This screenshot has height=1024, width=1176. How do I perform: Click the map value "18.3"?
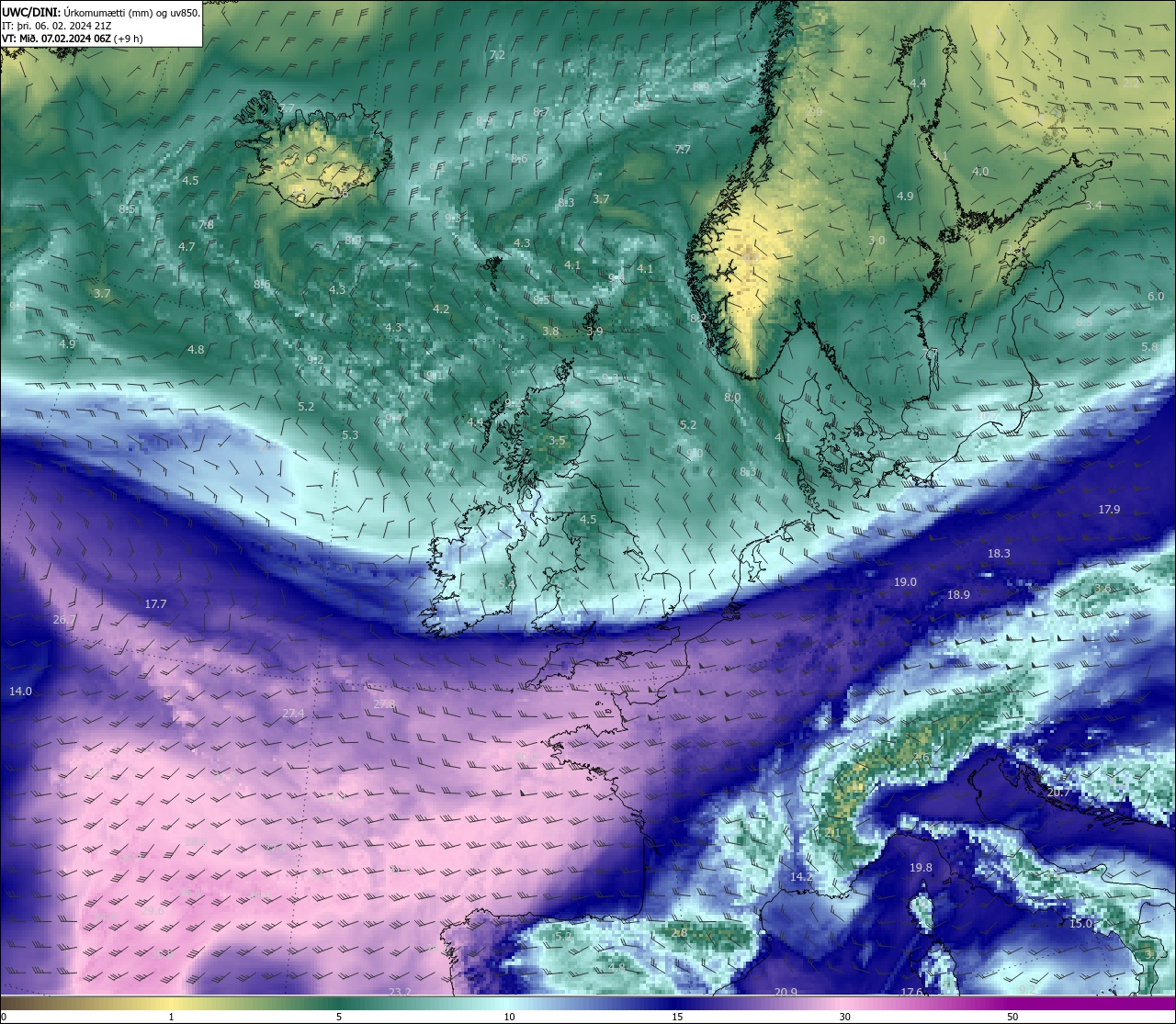[999, 554]
